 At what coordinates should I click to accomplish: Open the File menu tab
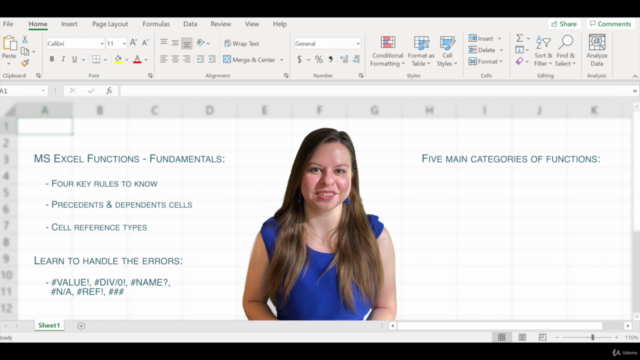[8, 24]
